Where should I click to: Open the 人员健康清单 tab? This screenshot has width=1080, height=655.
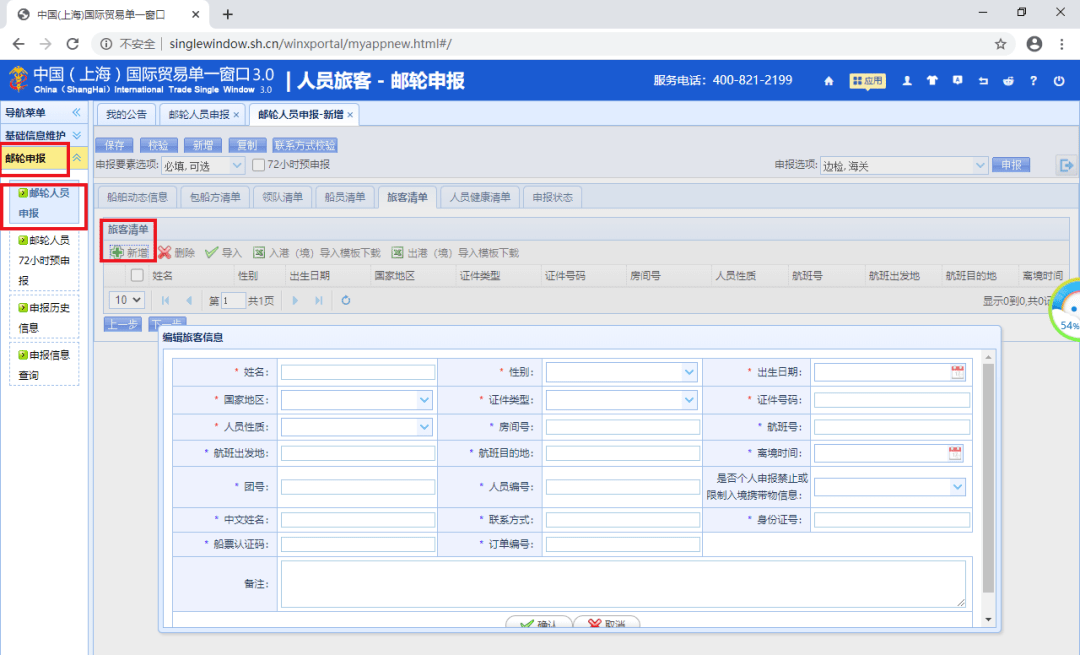tap(479, 197)
